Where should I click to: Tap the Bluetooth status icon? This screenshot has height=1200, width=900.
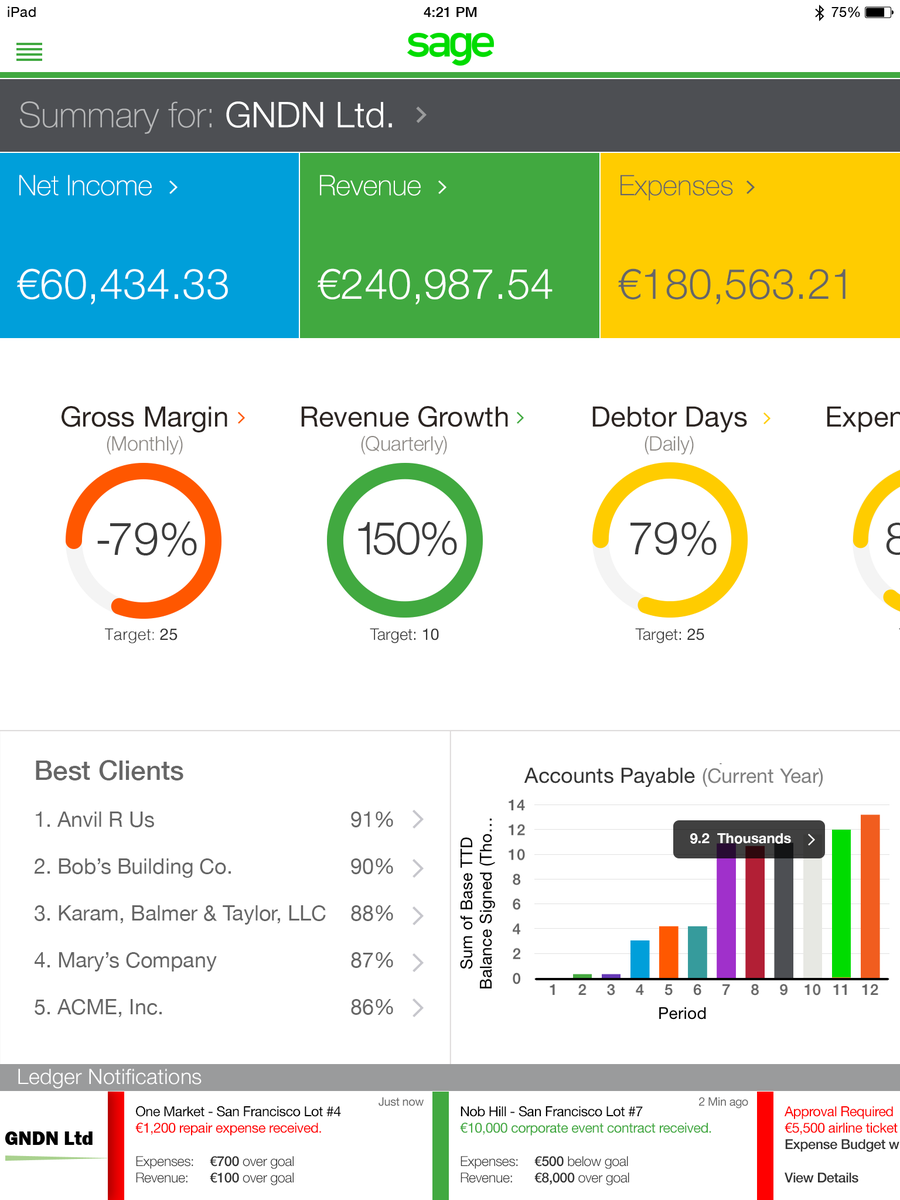(818, 12)
